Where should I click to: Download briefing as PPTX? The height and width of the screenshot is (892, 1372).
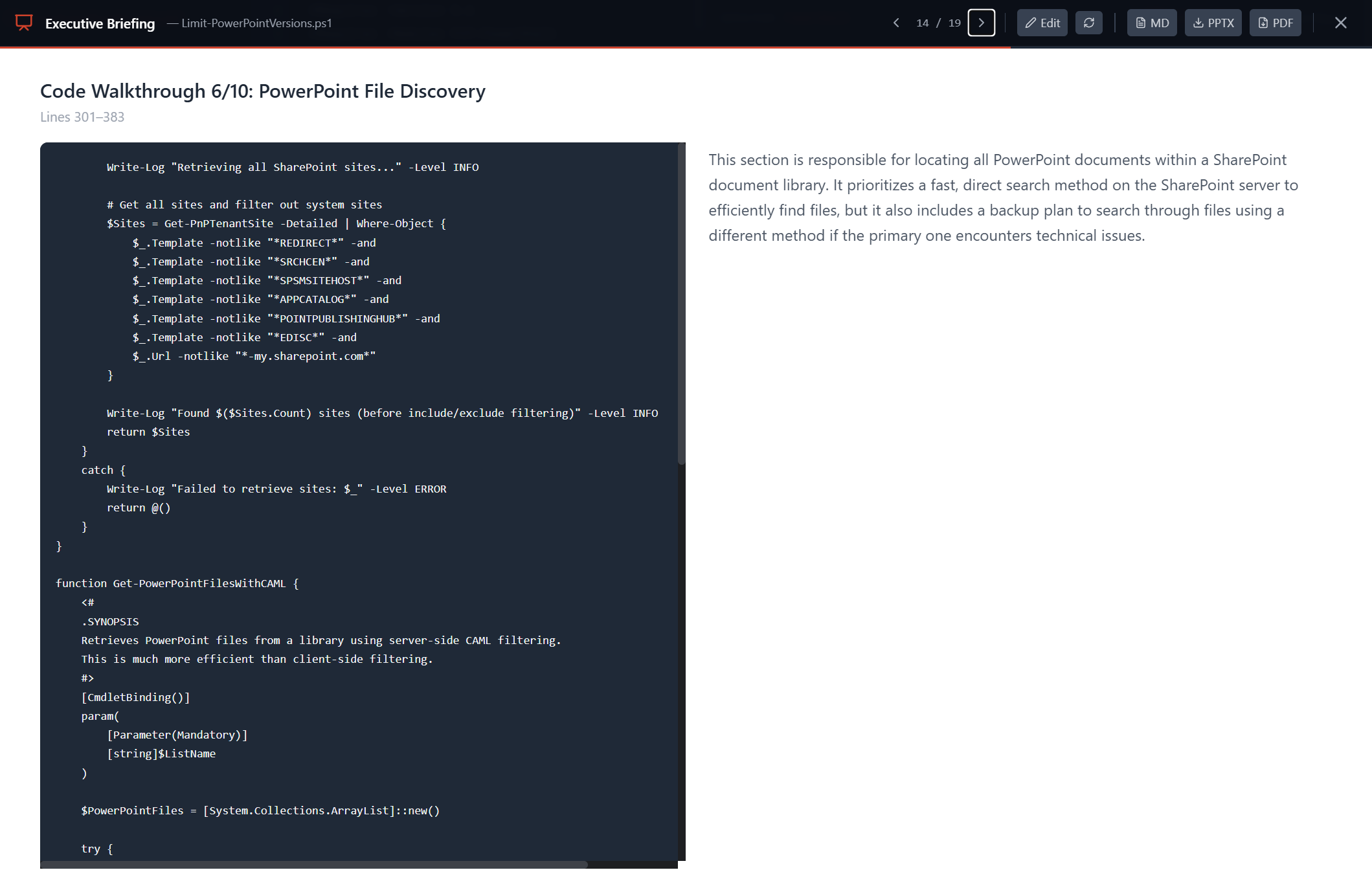[1213, 23]
